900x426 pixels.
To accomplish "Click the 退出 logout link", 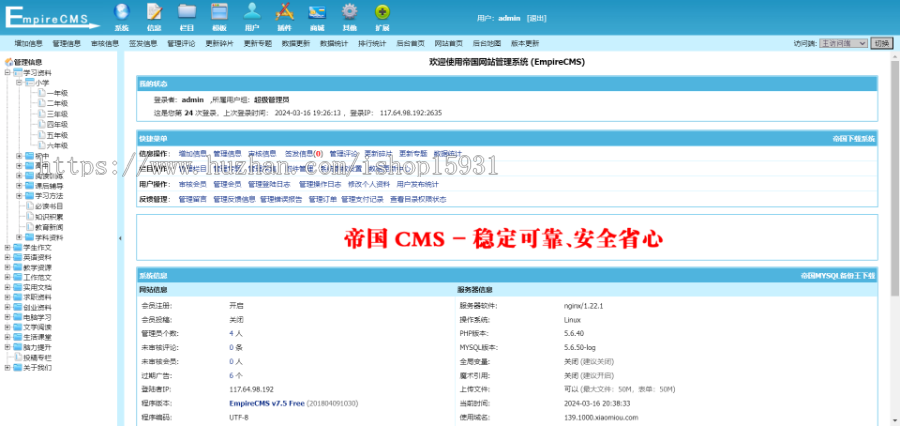I will (537, 18).
